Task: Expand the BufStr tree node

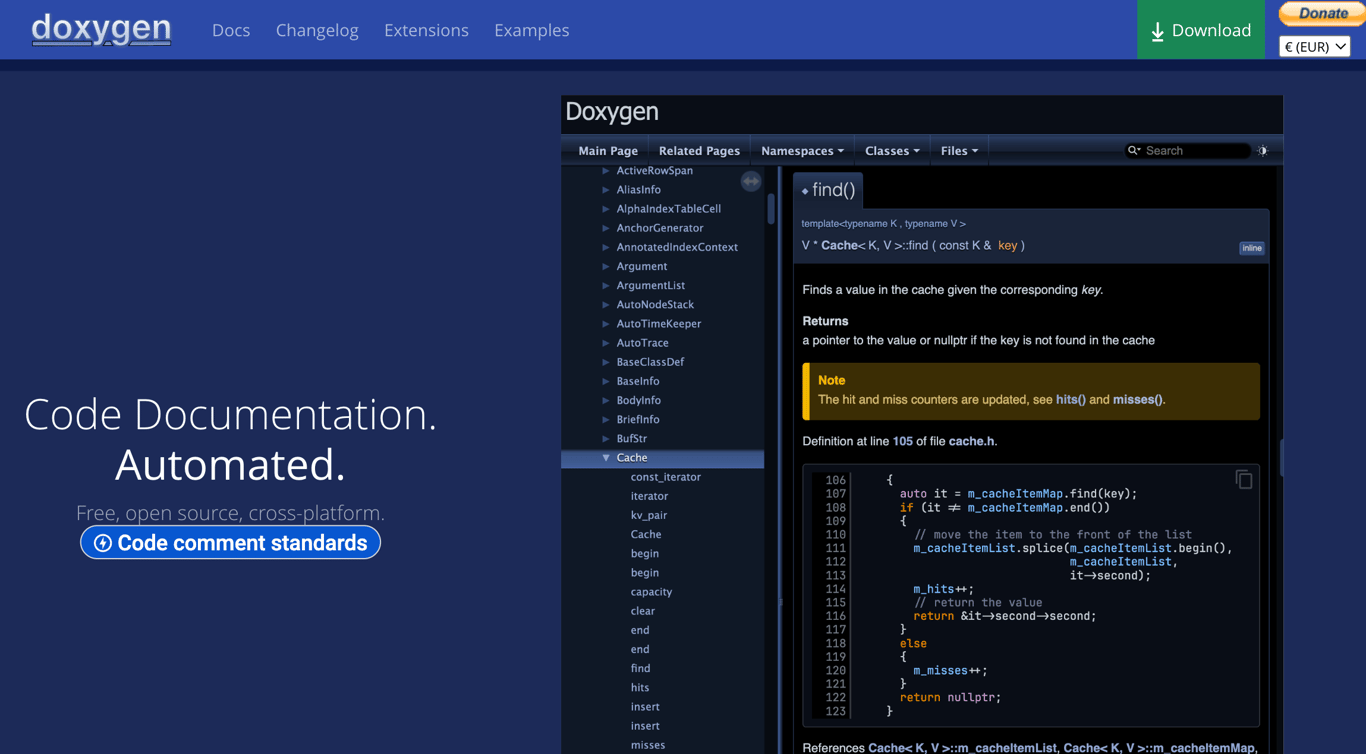Action: pos(606,439)
